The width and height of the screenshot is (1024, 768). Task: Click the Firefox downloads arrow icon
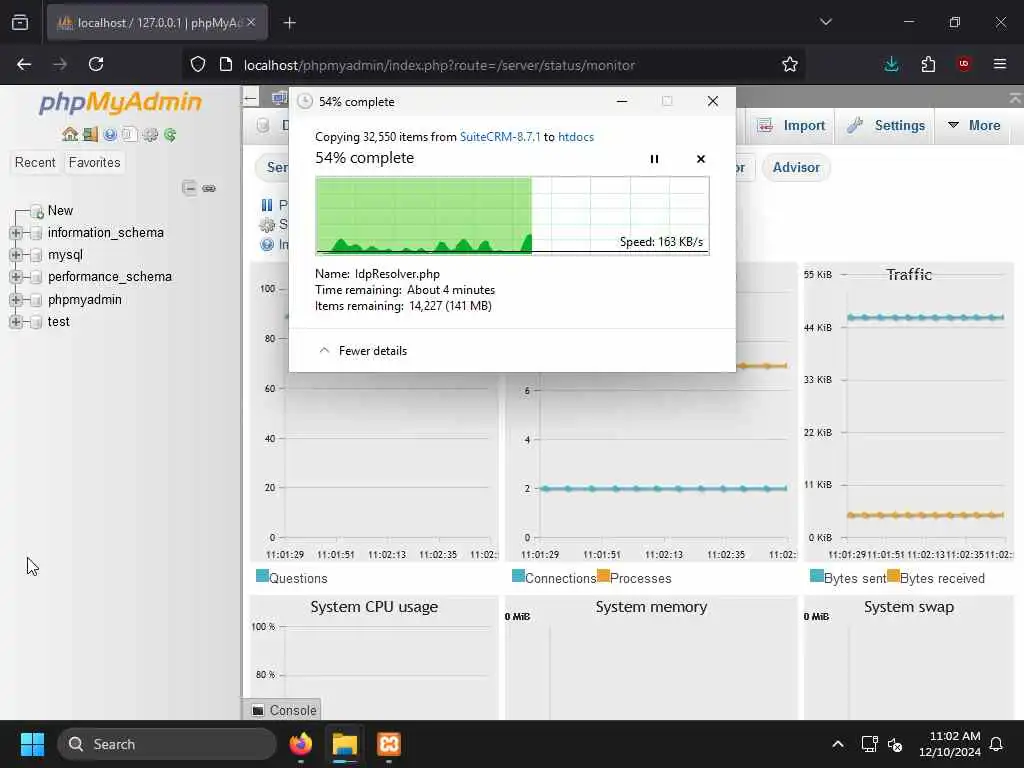891,64
